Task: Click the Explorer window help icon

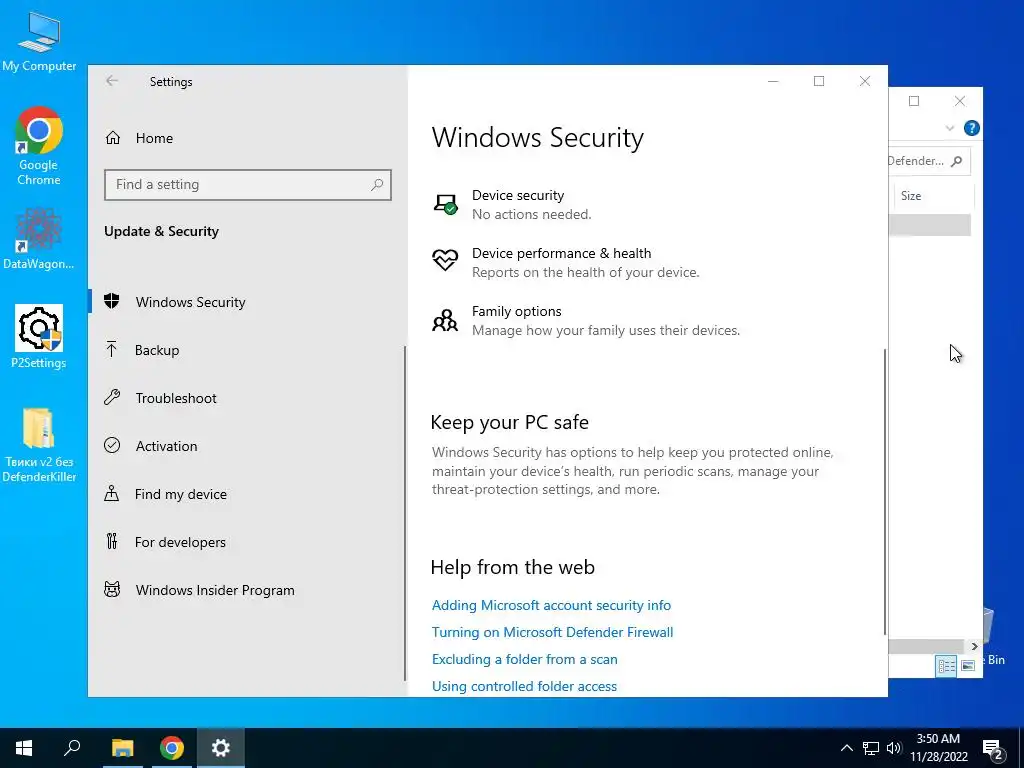Action: point(971,128)
